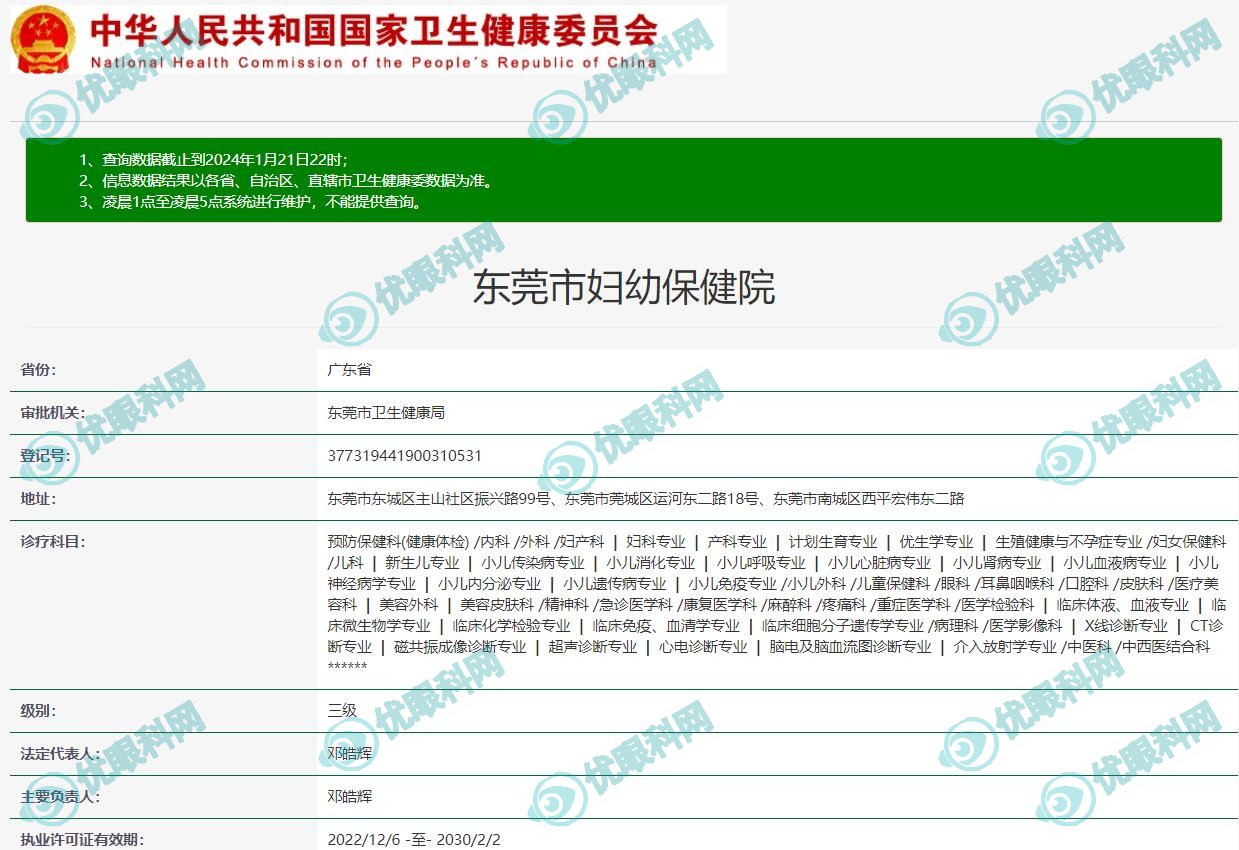Click the 主要负责人 row label
Viewport: 1239px width, 850px height.
[60, 796]
